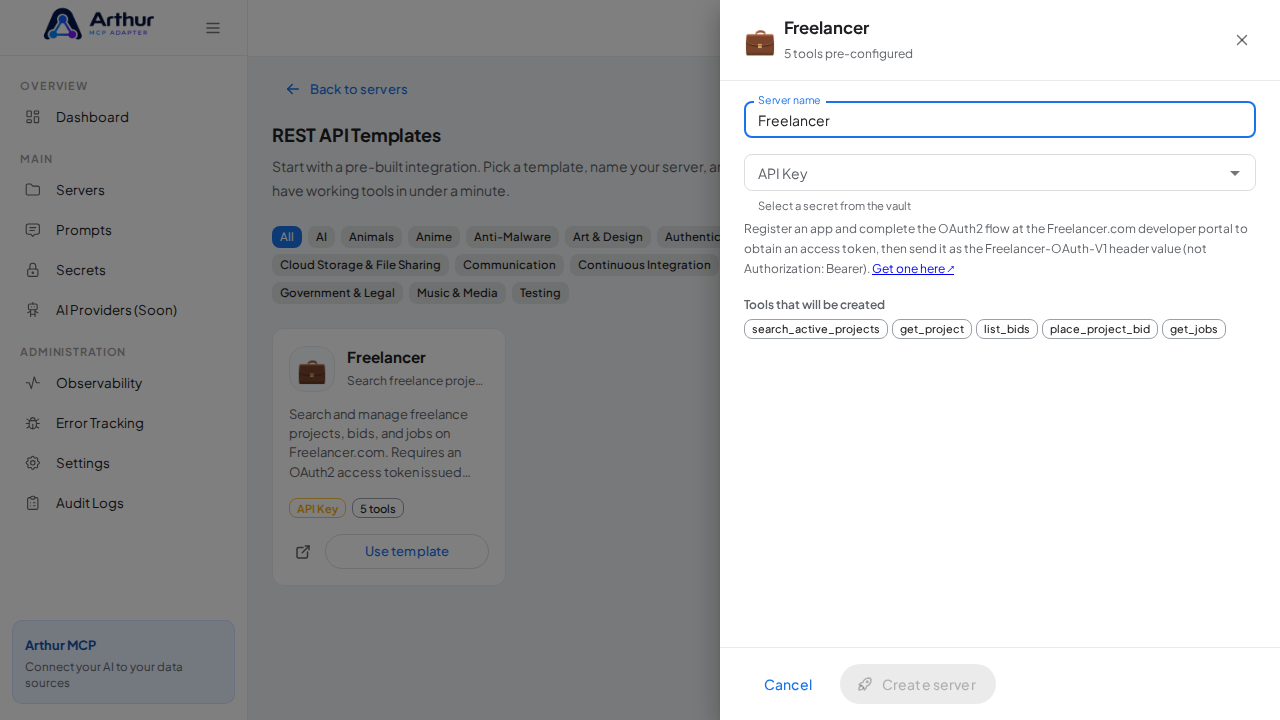Click the Servers folder icon
Viewport: 1280px width, 720px height.
33,190
